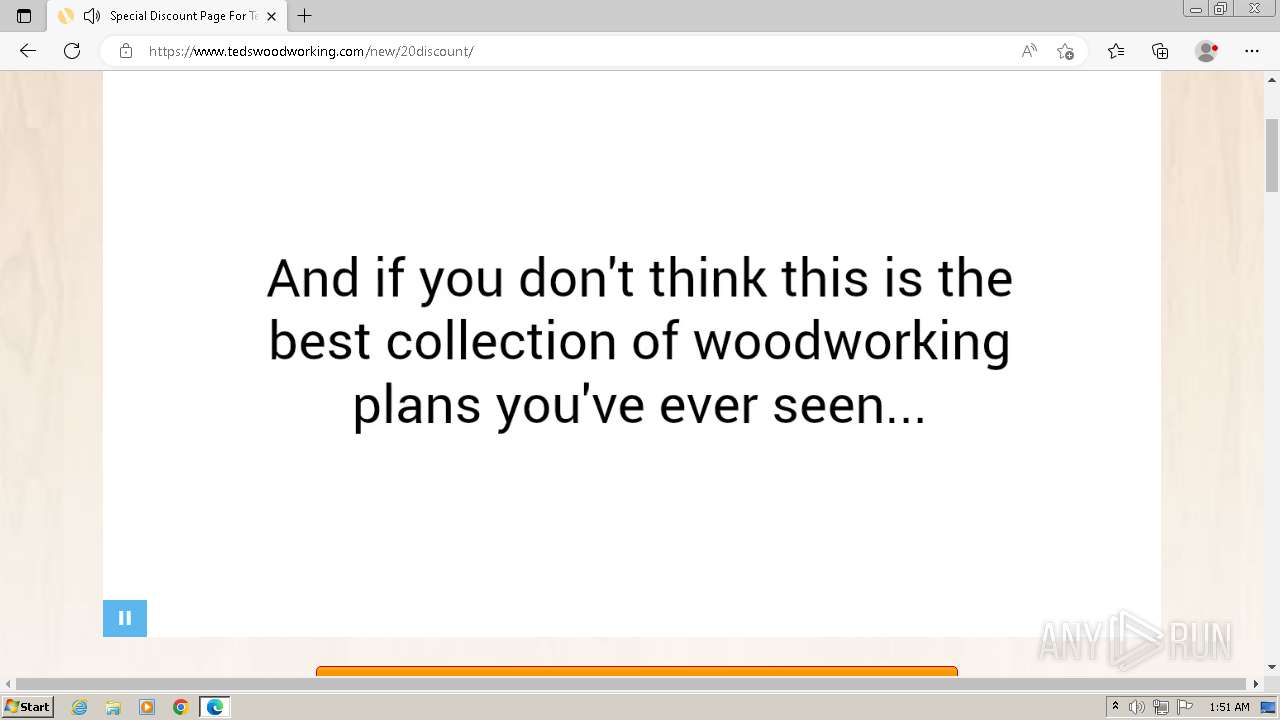This screenshot has height=720, width=1280.
Task: Open the Action Center flag icon in the tray
Action: click(1185, 707)
